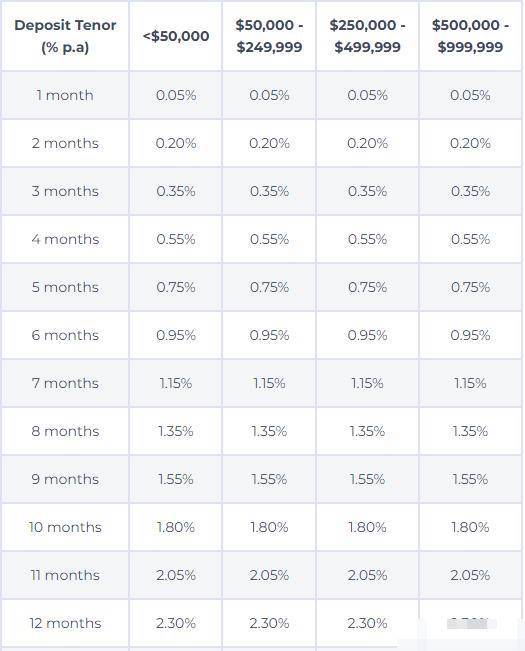This screenshot has width=525, height=651.
Task: Click 0.75% rate in $250,000 - $499,999 column
Action: [x=367, y=287]
